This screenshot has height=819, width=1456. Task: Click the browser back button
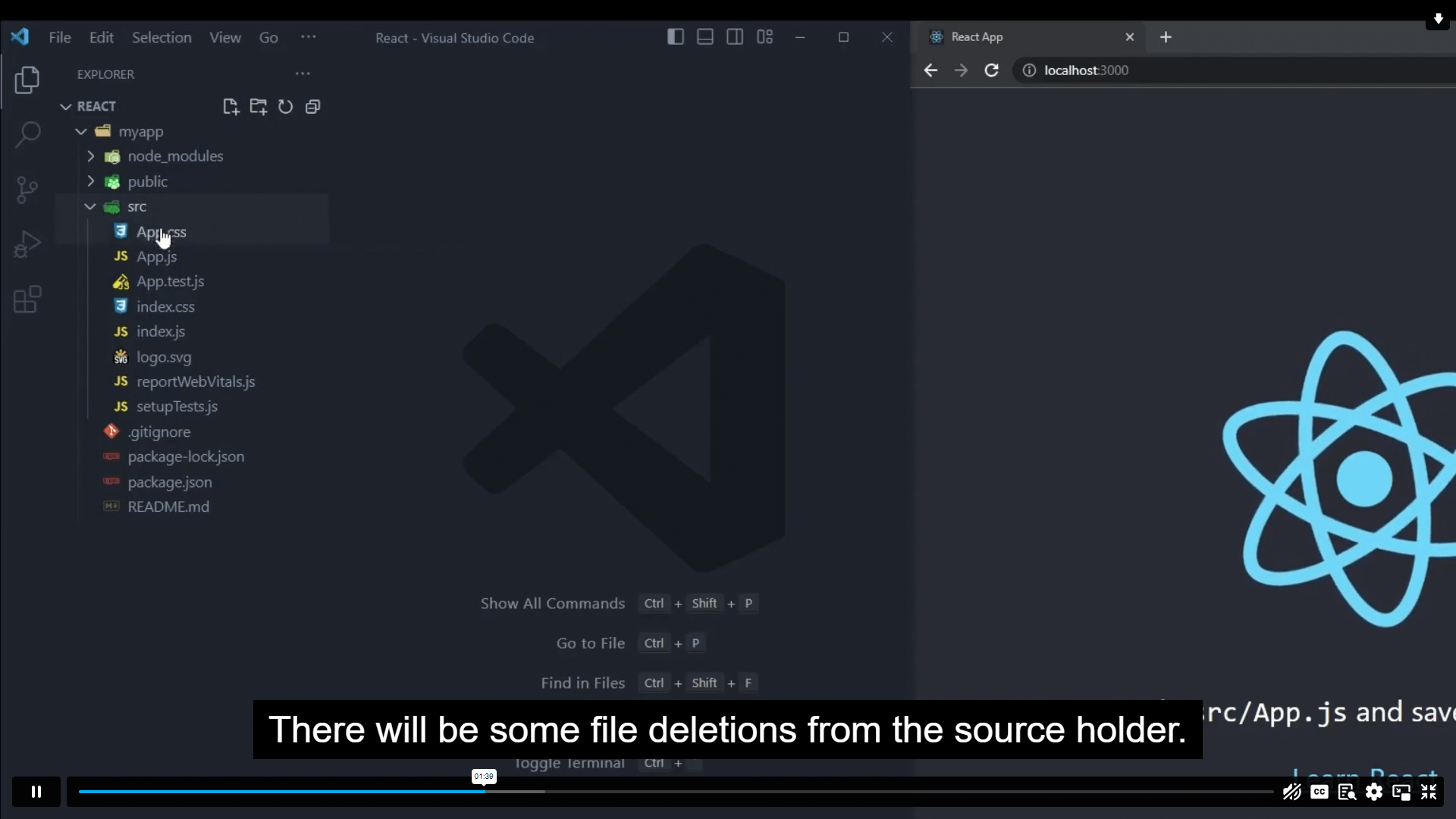(x=931, y=70)
